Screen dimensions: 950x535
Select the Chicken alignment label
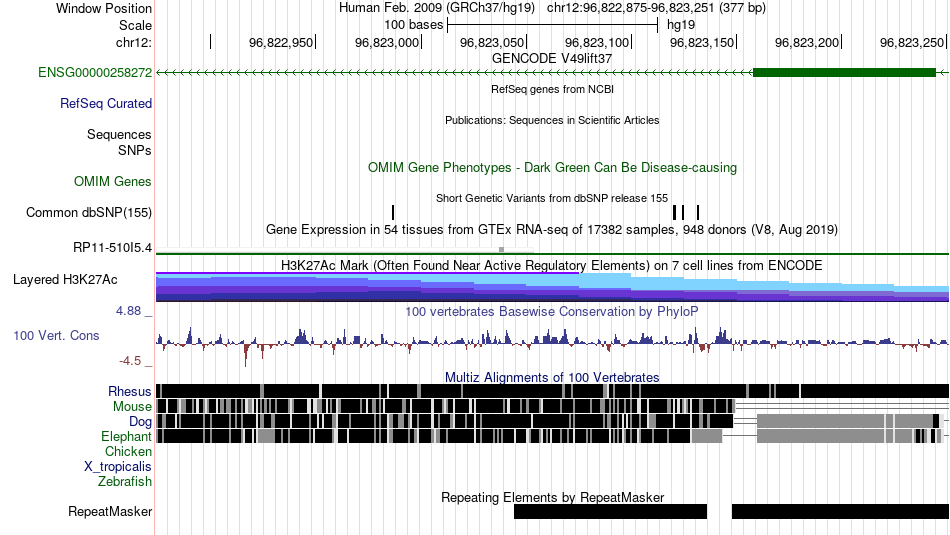tap(128, 452)
